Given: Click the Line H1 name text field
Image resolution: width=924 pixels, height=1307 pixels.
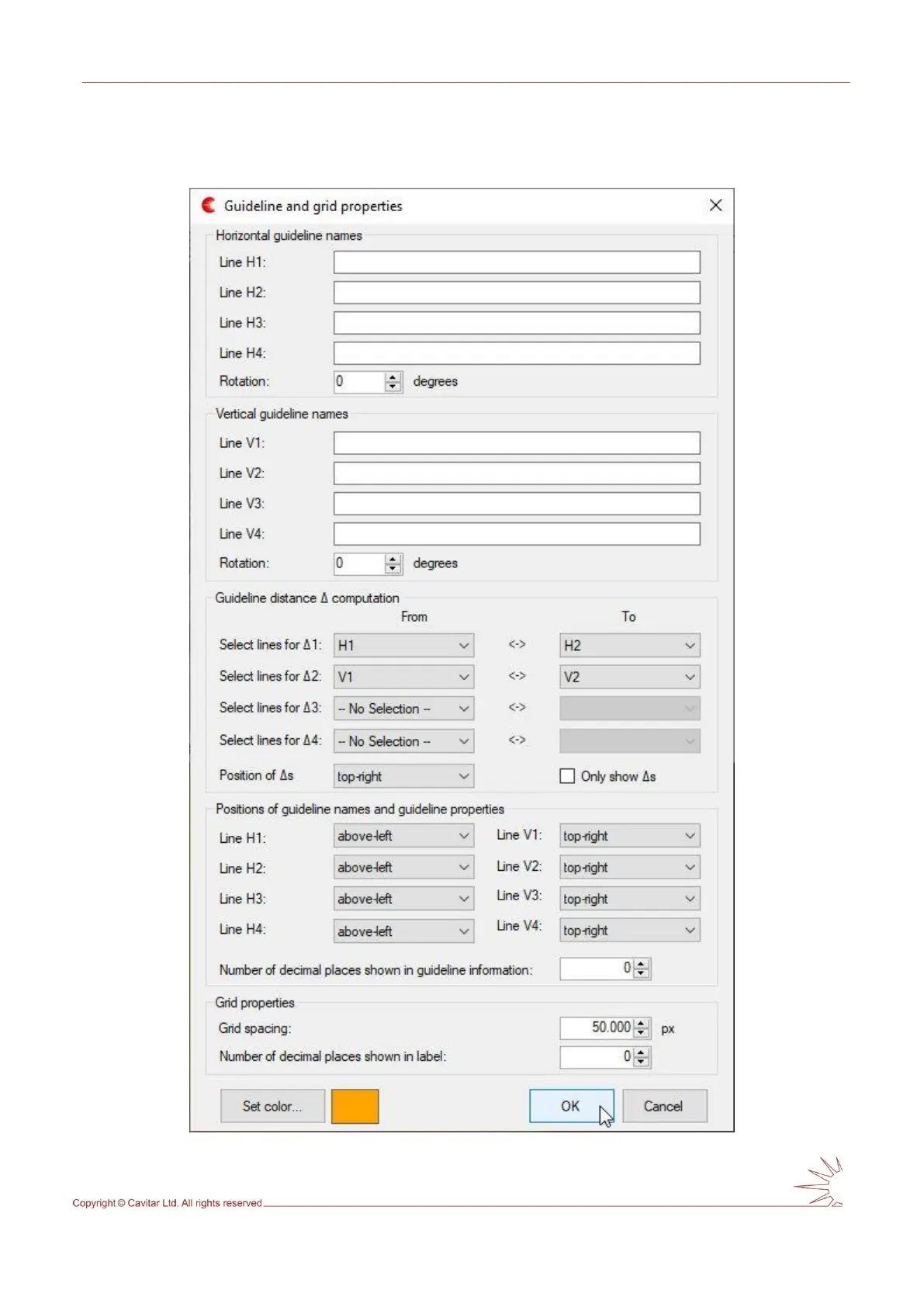Looking at the screenshot, I should [x=517, y=262].
